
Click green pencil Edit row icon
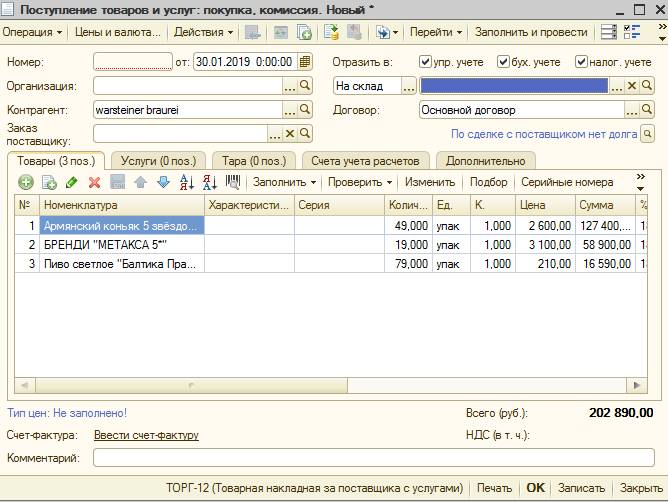click(72, 182)
